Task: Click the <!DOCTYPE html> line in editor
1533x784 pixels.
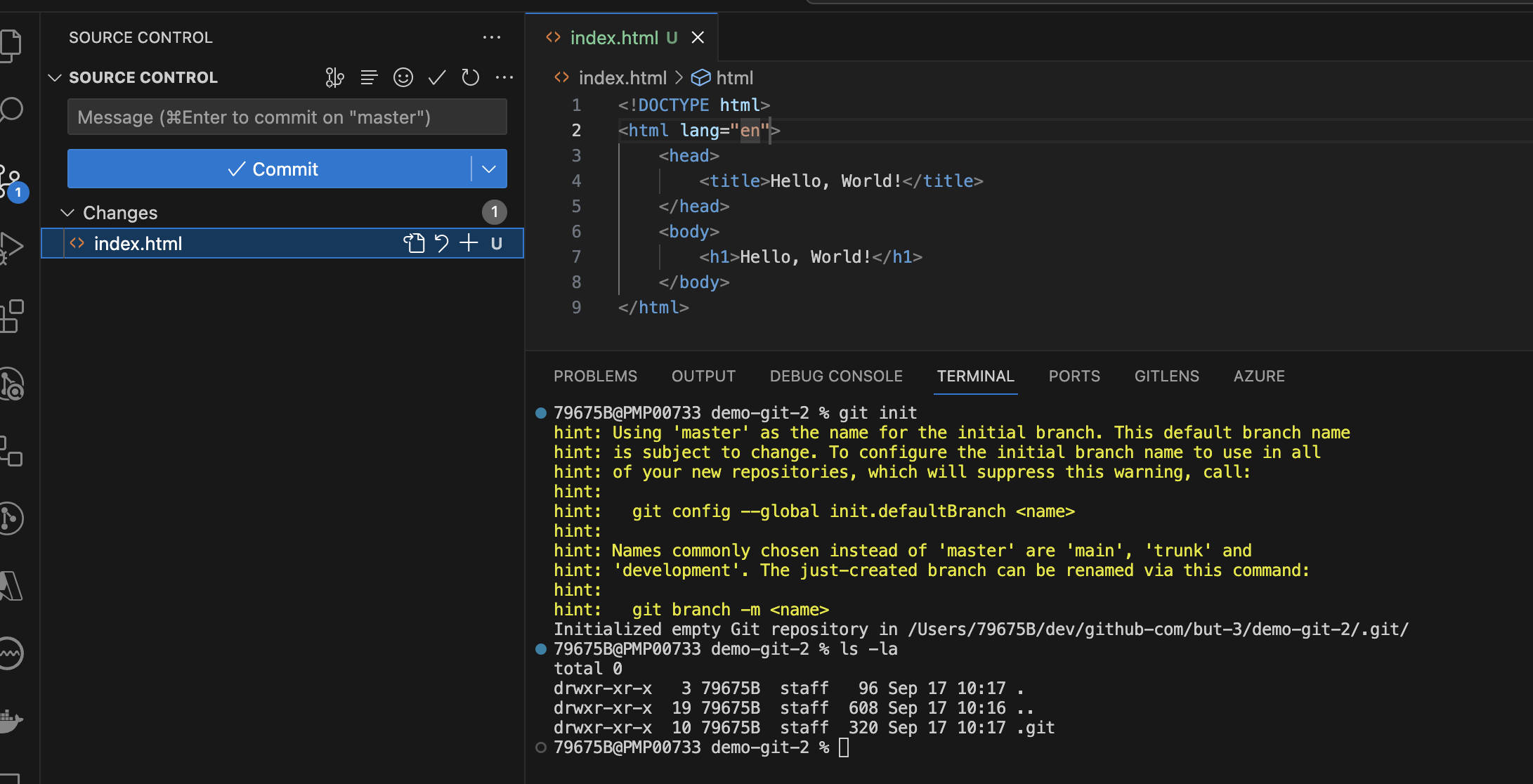Action: [694, 105]
